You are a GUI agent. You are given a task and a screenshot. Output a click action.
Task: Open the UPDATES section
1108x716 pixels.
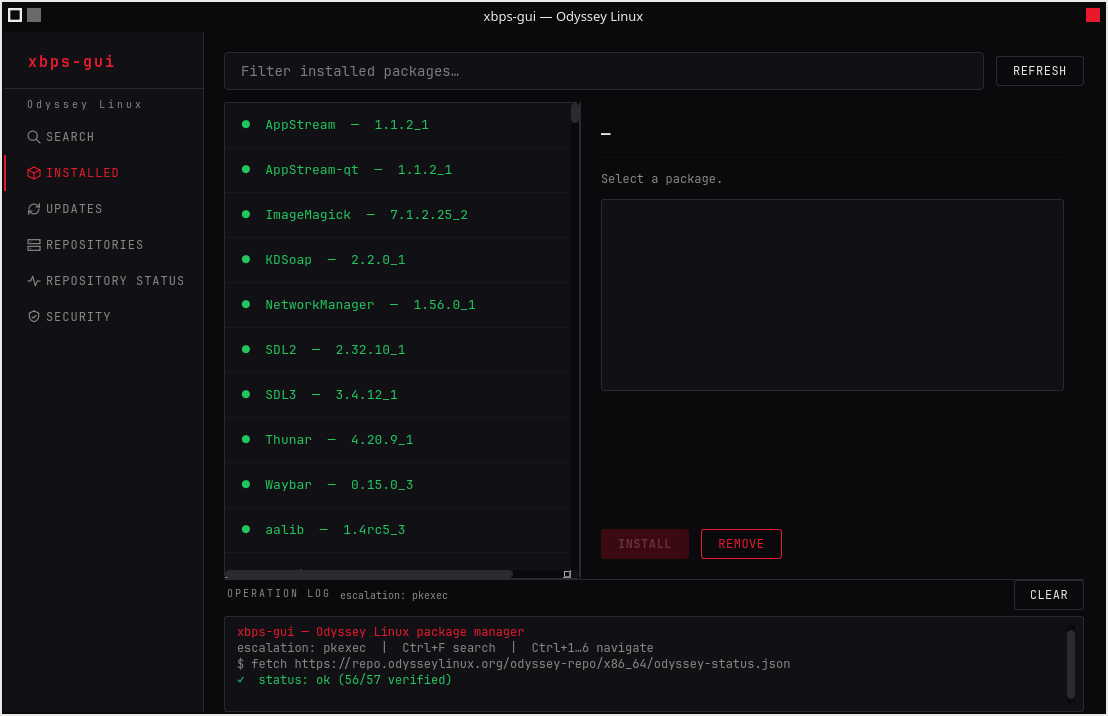point(103,209)
